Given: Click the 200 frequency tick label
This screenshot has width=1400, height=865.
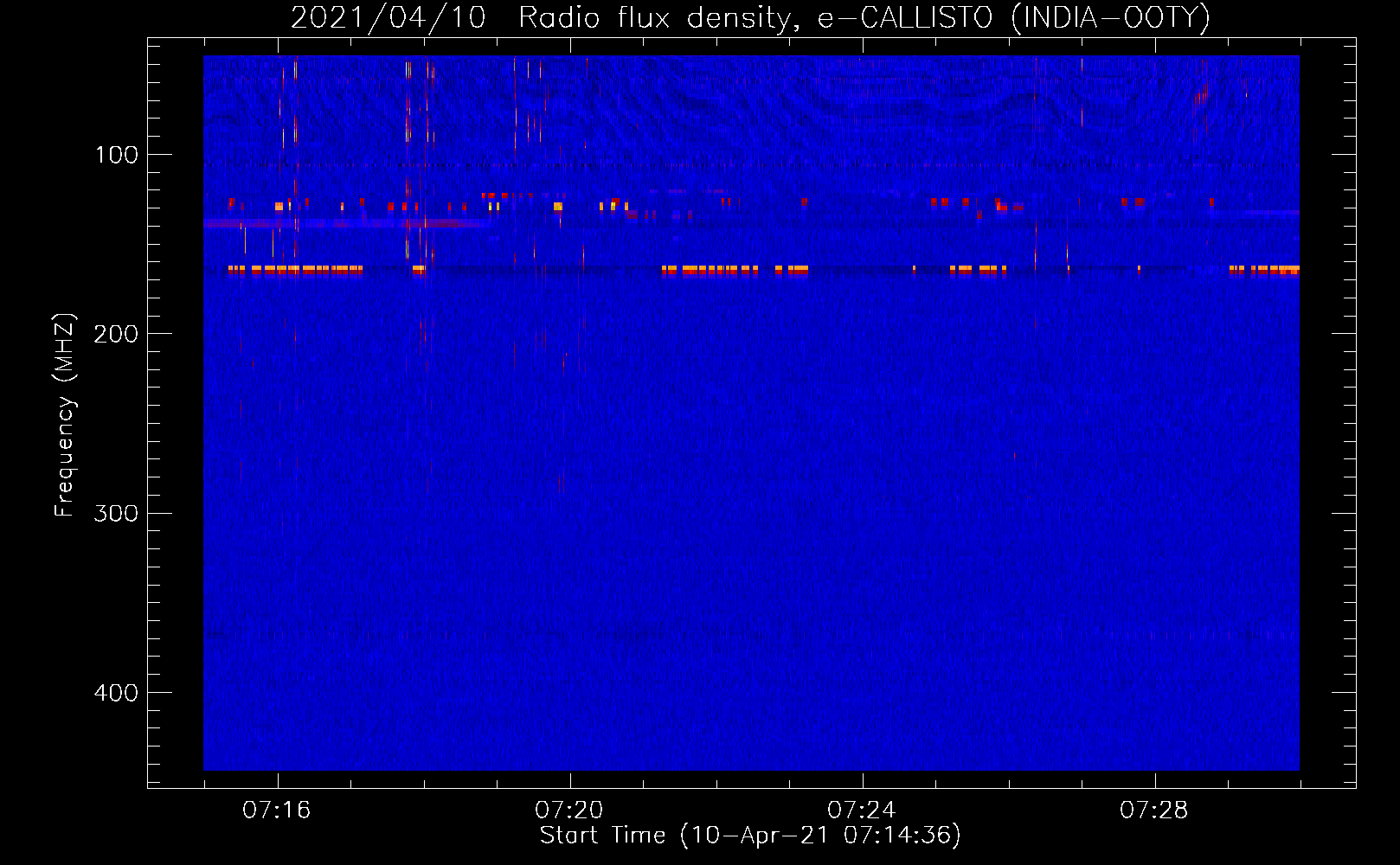Looking at the screenshot, I should pyautogui.click(x=116, y=334).
